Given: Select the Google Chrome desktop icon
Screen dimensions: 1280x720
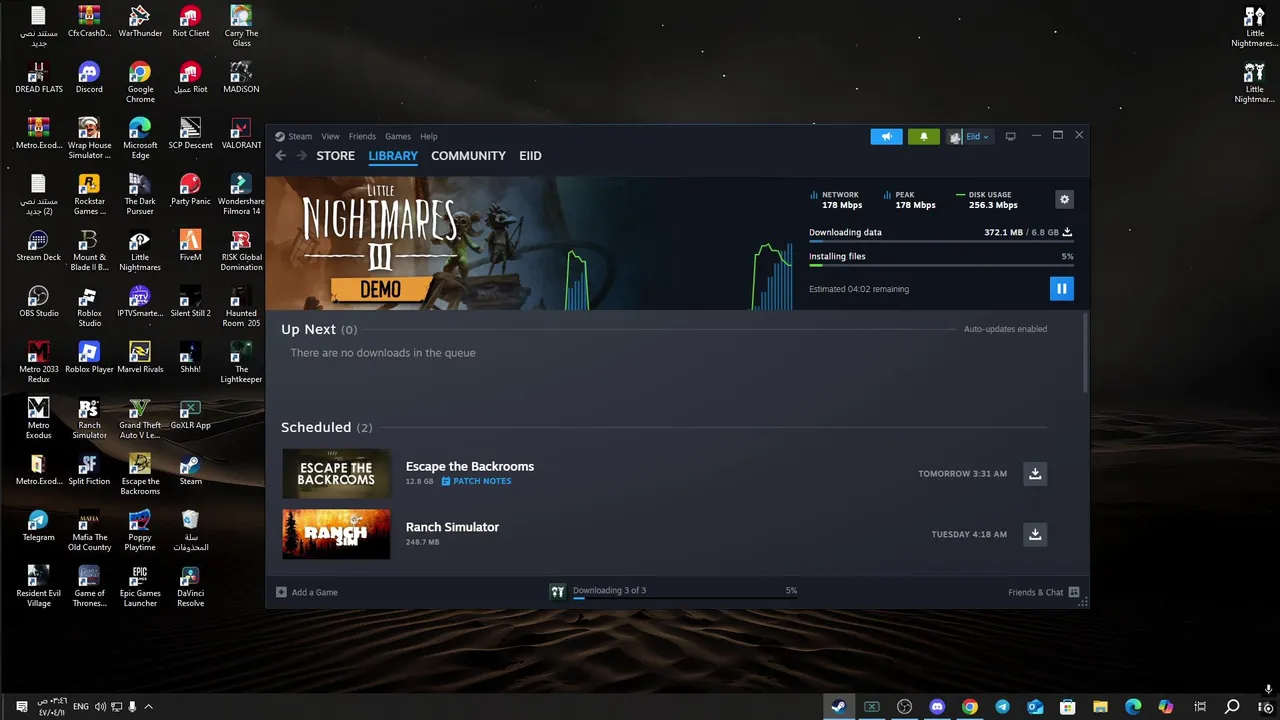Looking at the screenshot, I should coord(140,82).
